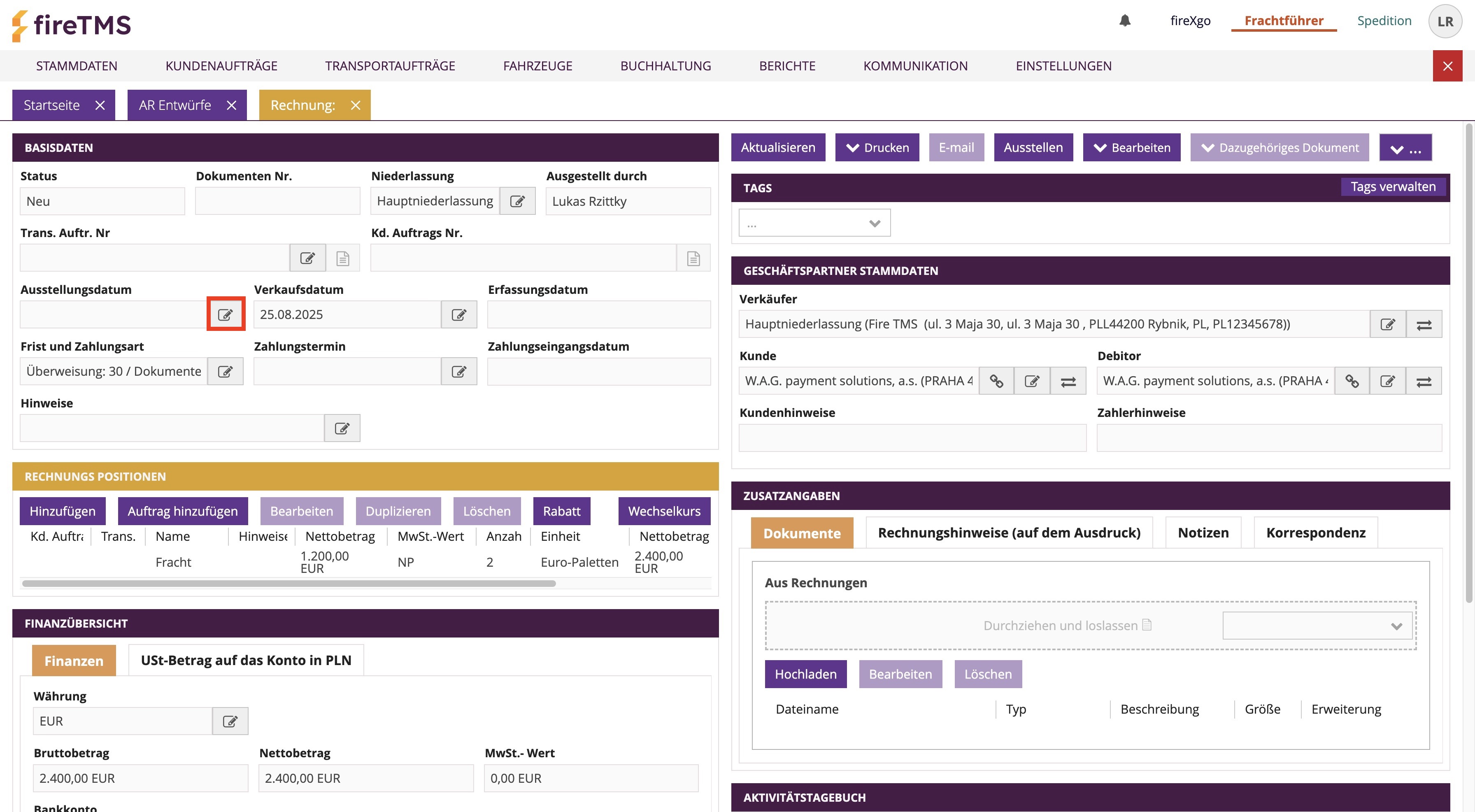Open the BUCHHALTUNG menu
The width and height of the screenshot is (1475, 812).
click(665, 66)
